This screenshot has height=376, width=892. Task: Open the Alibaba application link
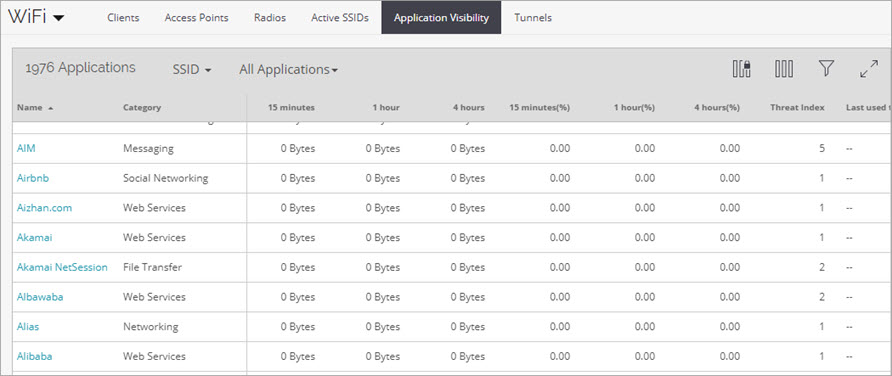pyautogui.click(x=34, y=356)
